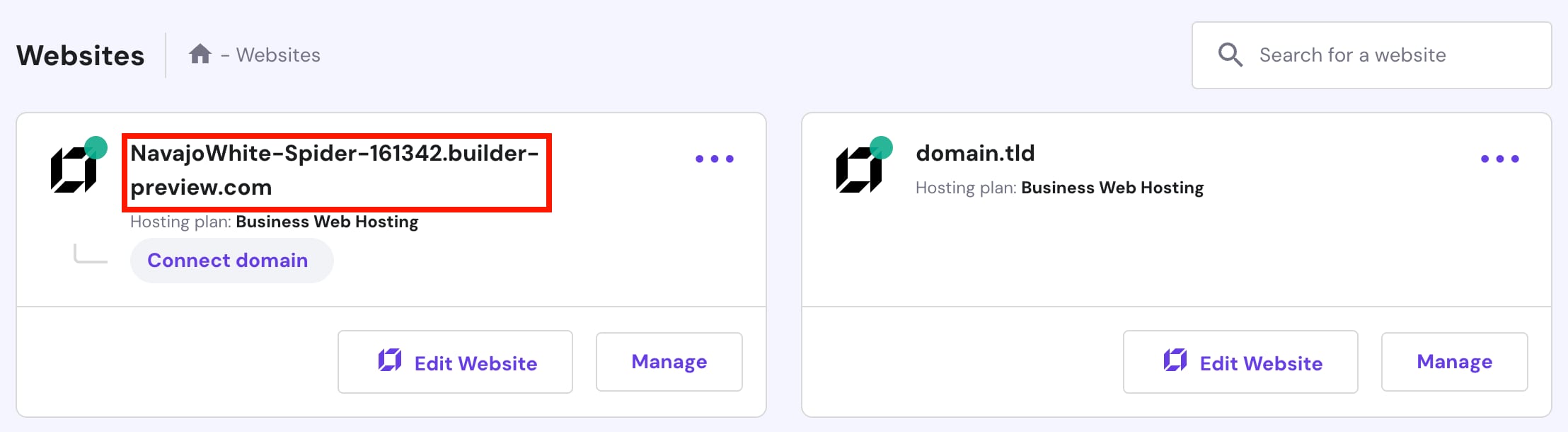Click the green status dot on the domain.tld card
Viewport: 1568px width, 432px height.
point(881,147)
